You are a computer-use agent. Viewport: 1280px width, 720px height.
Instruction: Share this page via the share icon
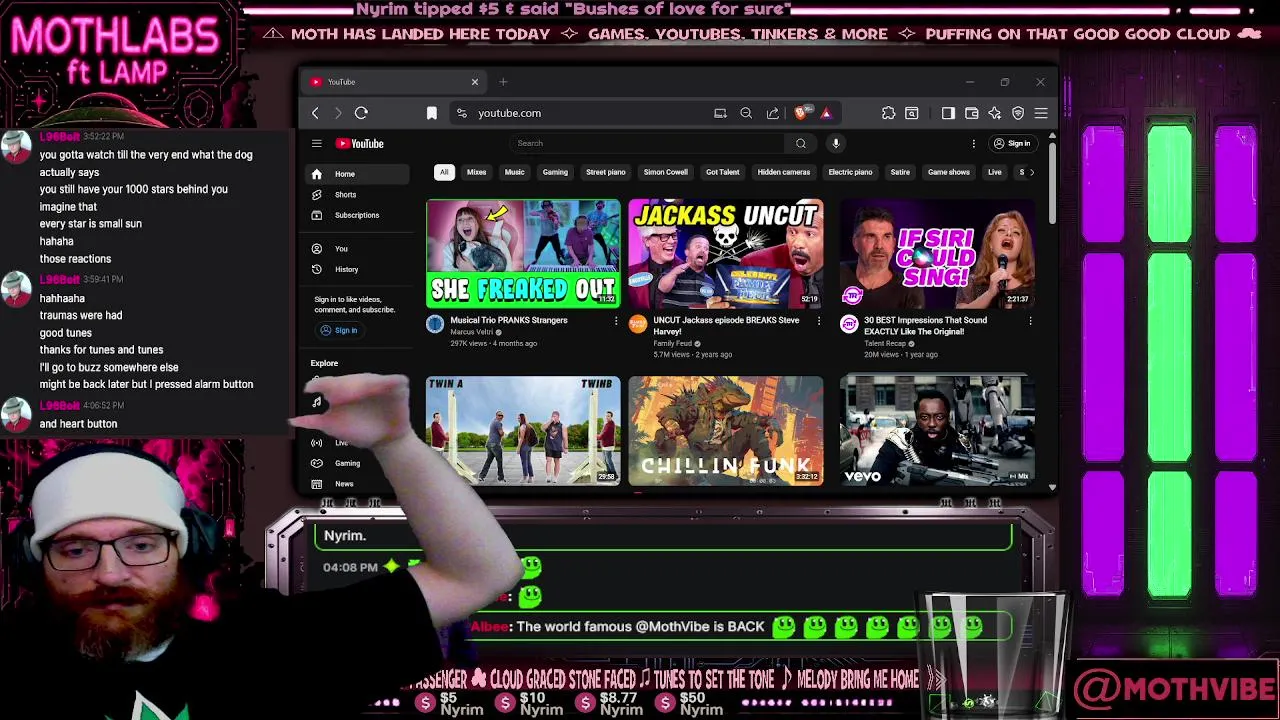click(772, 113)
